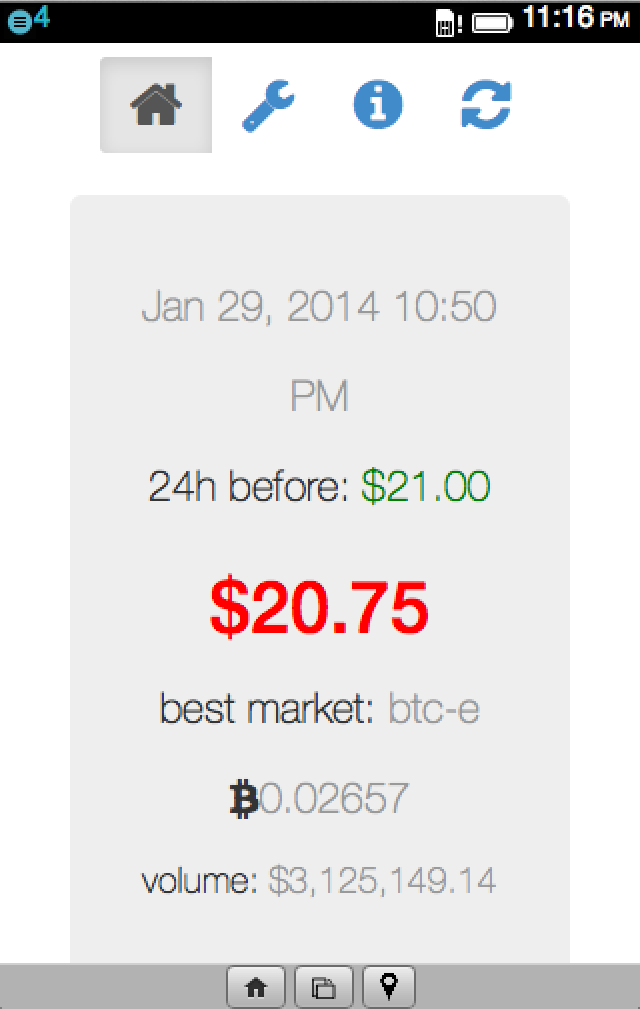640x1009 pixels.
Task: Tap the Jan 29, 2014 10:50 PM timestamp
Action: [x=319, y=350]
